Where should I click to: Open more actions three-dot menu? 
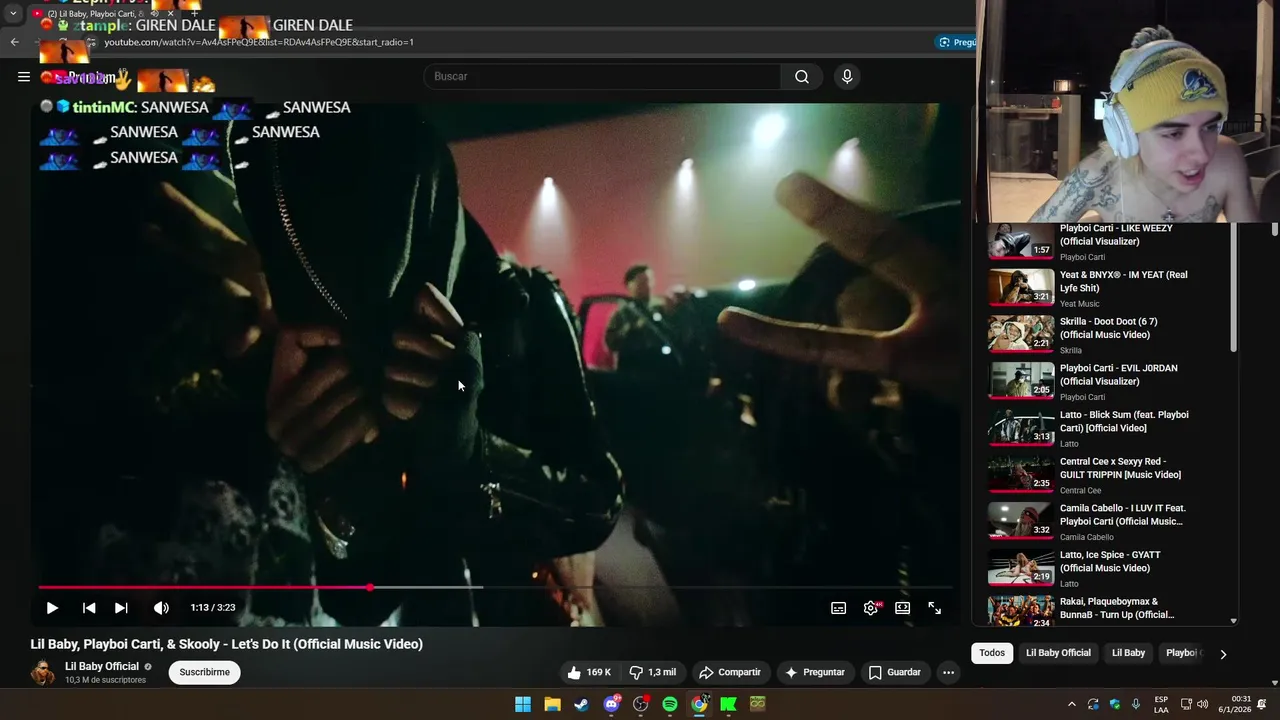949,672
